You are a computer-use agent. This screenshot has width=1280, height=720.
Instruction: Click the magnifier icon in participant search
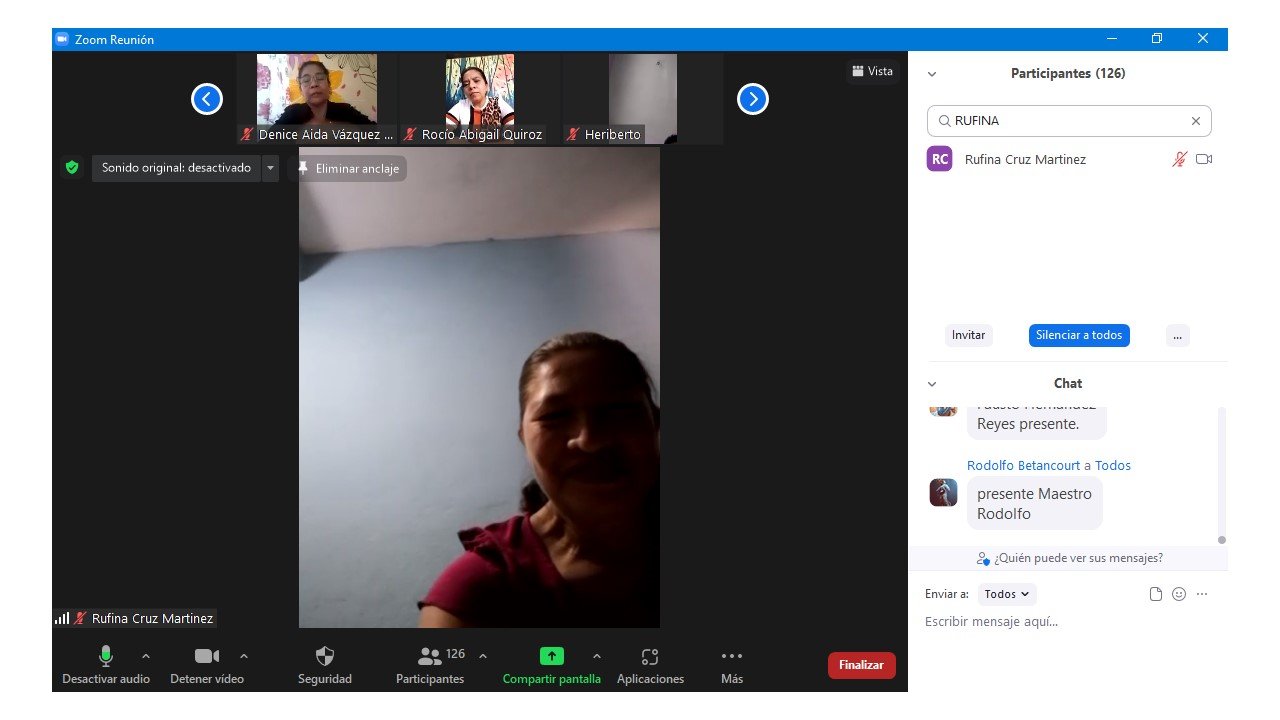coord(944,121)
